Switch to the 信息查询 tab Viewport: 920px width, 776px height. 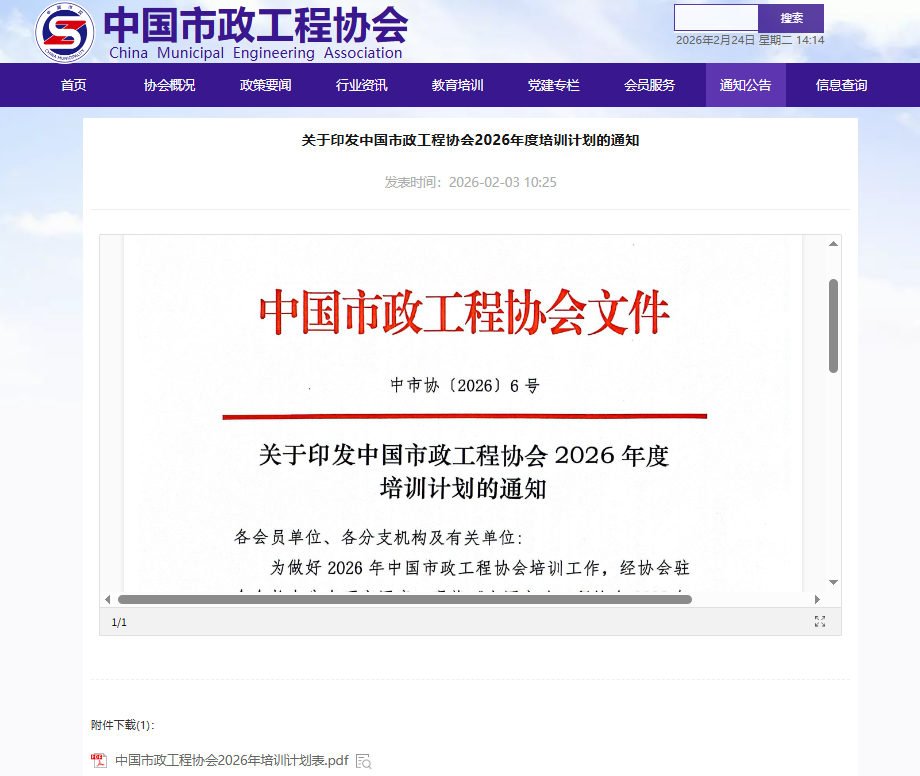coord(840,85)
